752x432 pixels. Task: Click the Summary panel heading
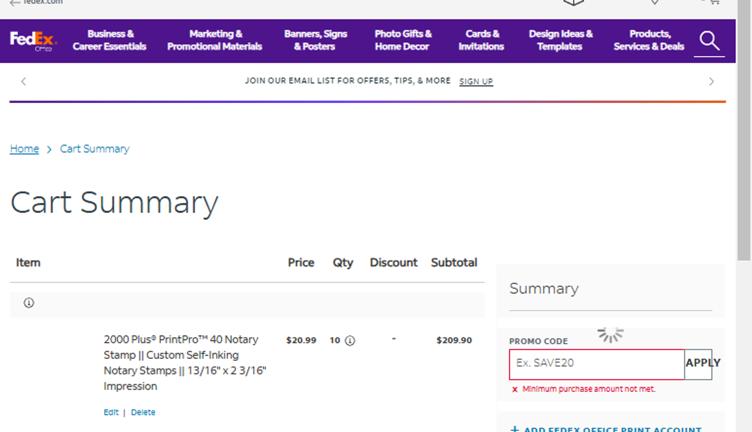click(x=544, y=289)
